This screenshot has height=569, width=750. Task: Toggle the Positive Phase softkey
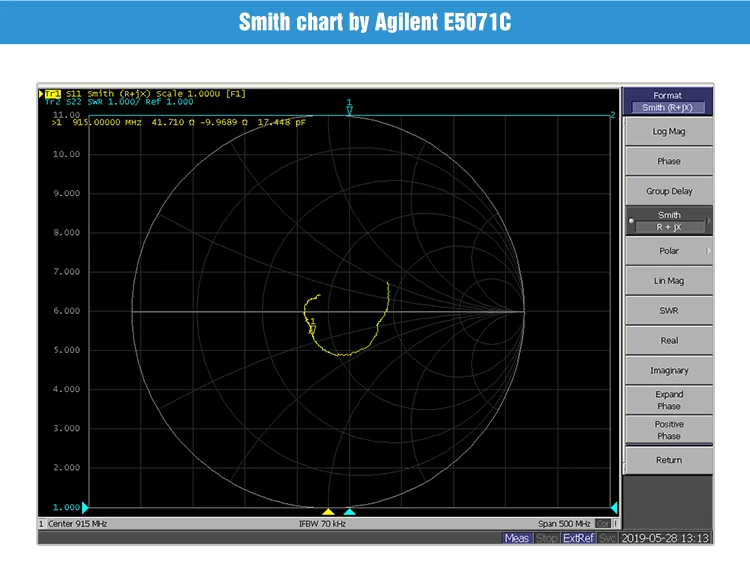point(669,430)
